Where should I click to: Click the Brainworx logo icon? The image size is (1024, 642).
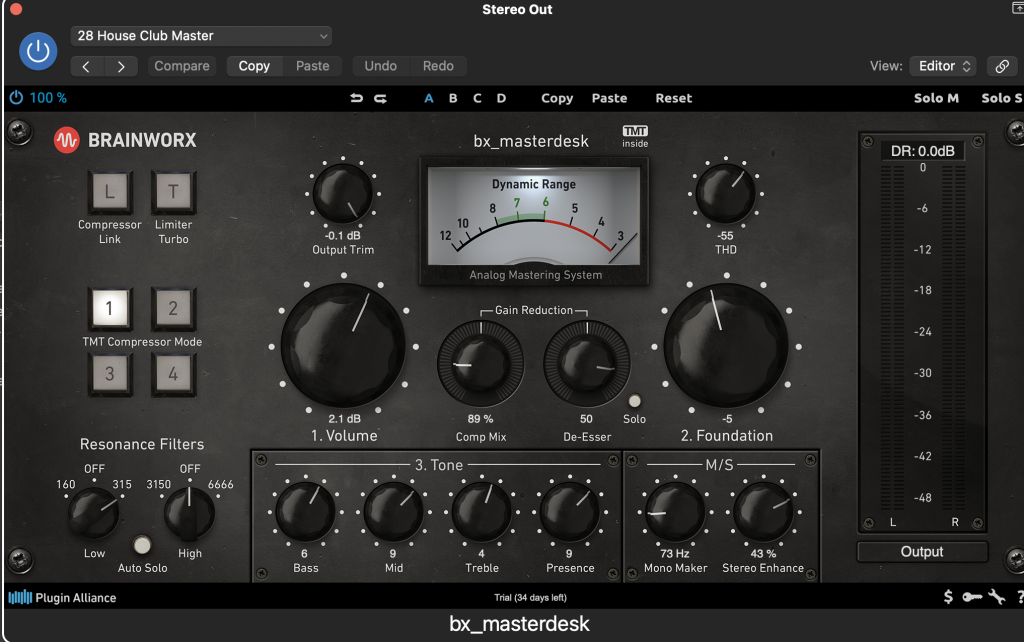(66, 140)
